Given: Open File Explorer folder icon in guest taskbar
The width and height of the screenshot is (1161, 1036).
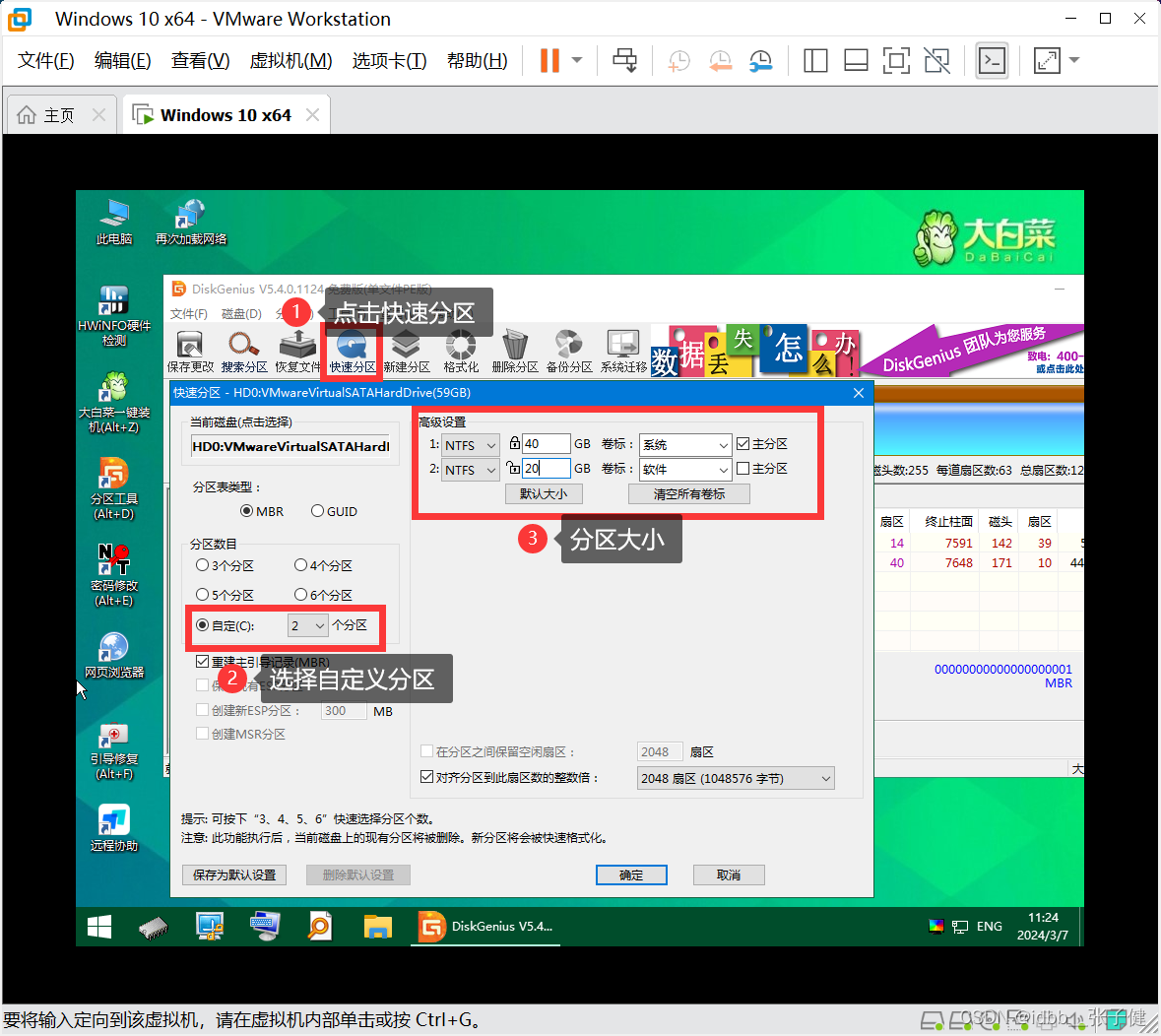Looking at the screenshot, I should pyautogui.click(x=377, y=927).
